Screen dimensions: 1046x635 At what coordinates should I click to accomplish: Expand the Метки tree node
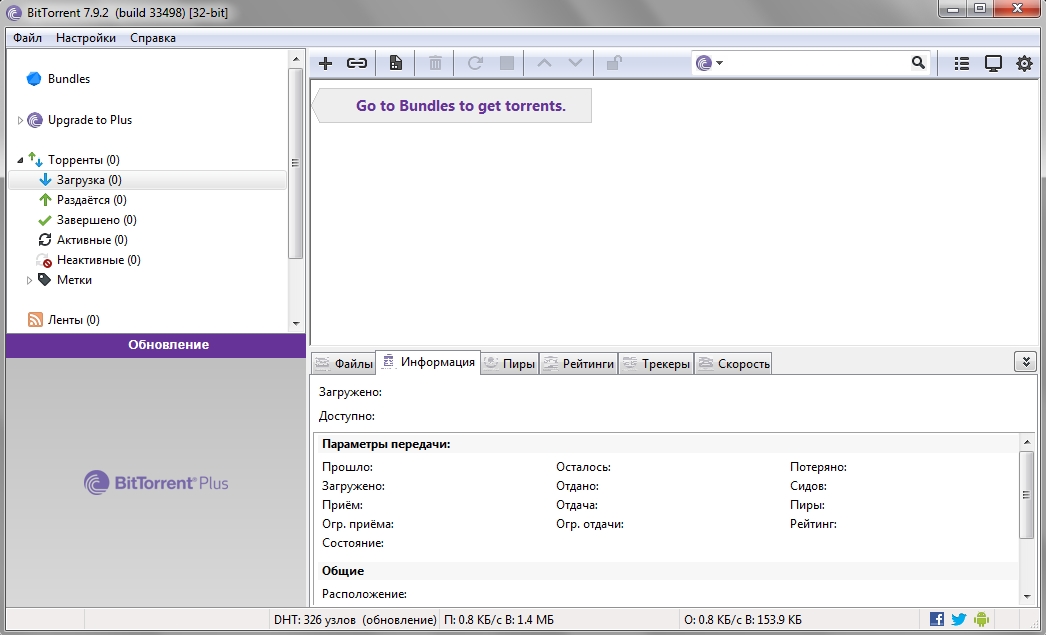coord(29,281)
